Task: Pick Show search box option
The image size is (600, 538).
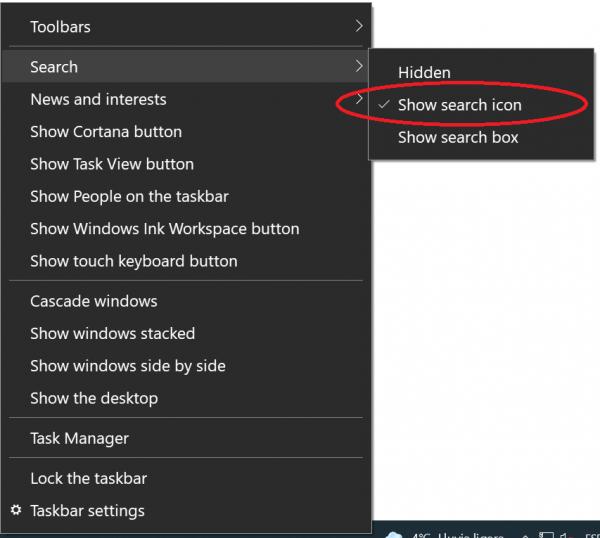Action: click(x=481, y=137)
